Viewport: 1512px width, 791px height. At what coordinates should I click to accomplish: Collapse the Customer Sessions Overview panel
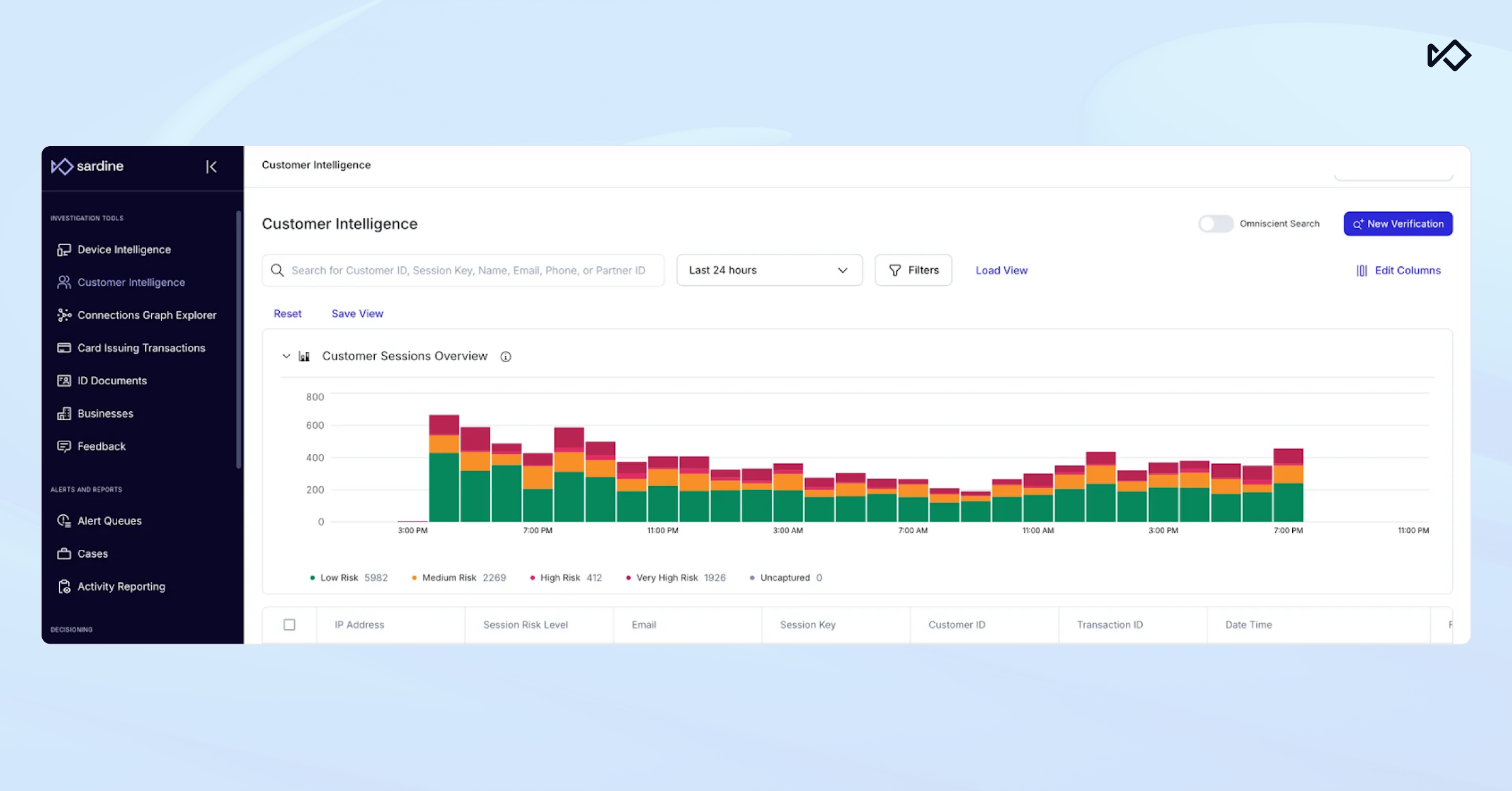click(x=286, y=356)
